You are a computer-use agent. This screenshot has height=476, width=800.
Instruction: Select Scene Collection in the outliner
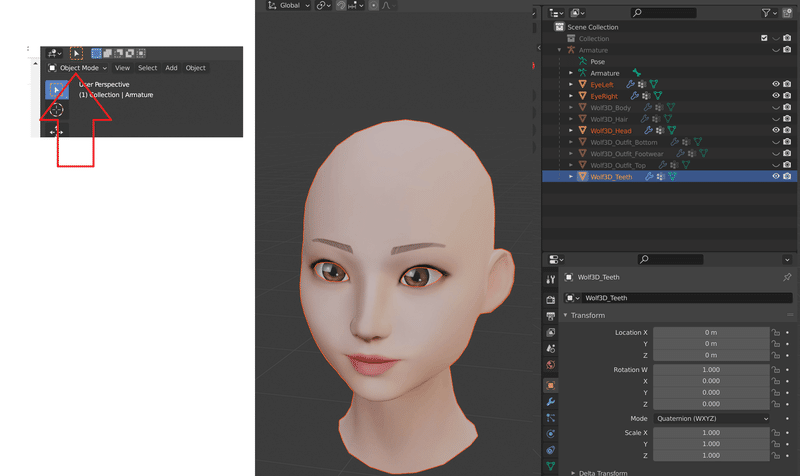[x=592, y=27]
